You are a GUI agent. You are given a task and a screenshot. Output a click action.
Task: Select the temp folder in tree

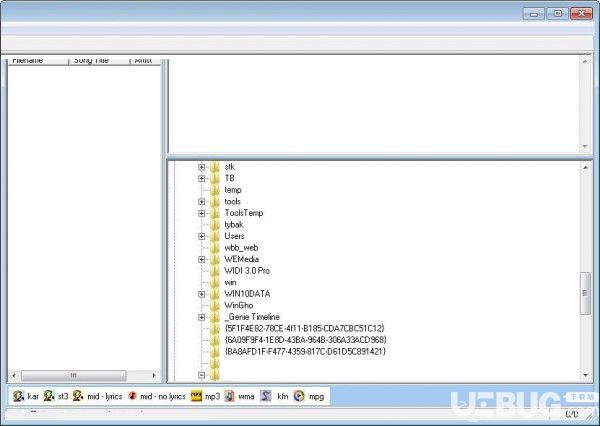[x=233, y=190]
